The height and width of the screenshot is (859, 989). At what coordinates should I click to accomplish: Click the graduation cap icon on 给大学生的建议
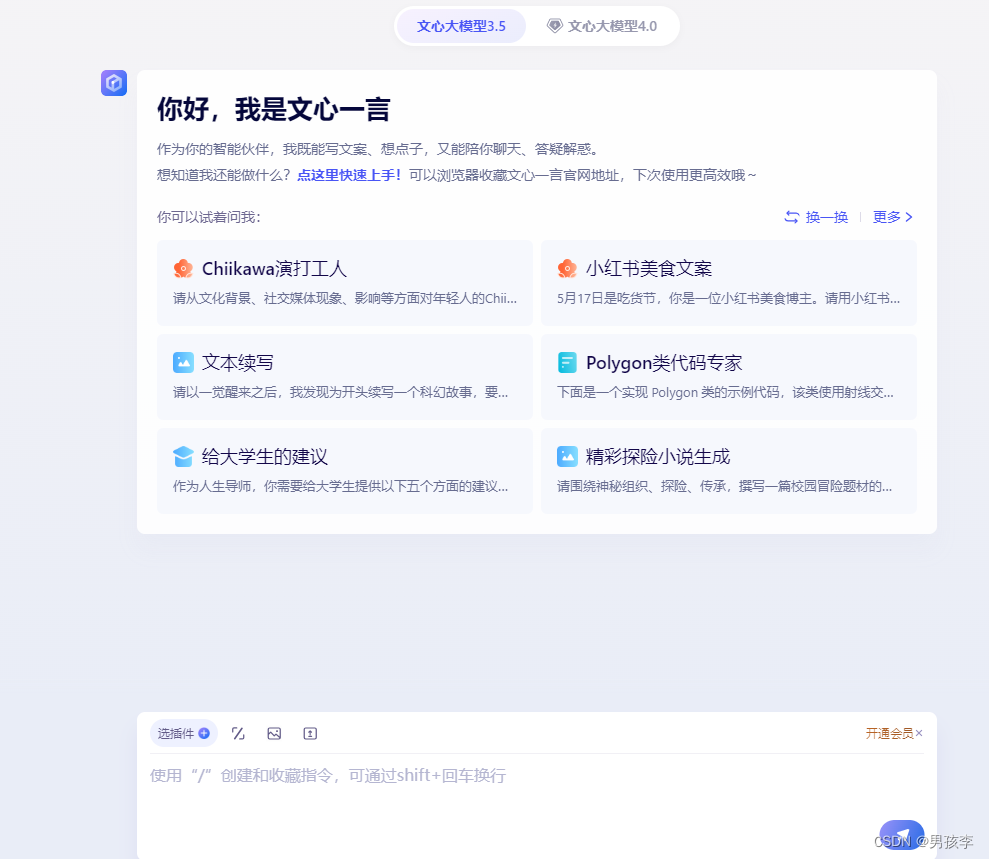[x=183, y=457]
